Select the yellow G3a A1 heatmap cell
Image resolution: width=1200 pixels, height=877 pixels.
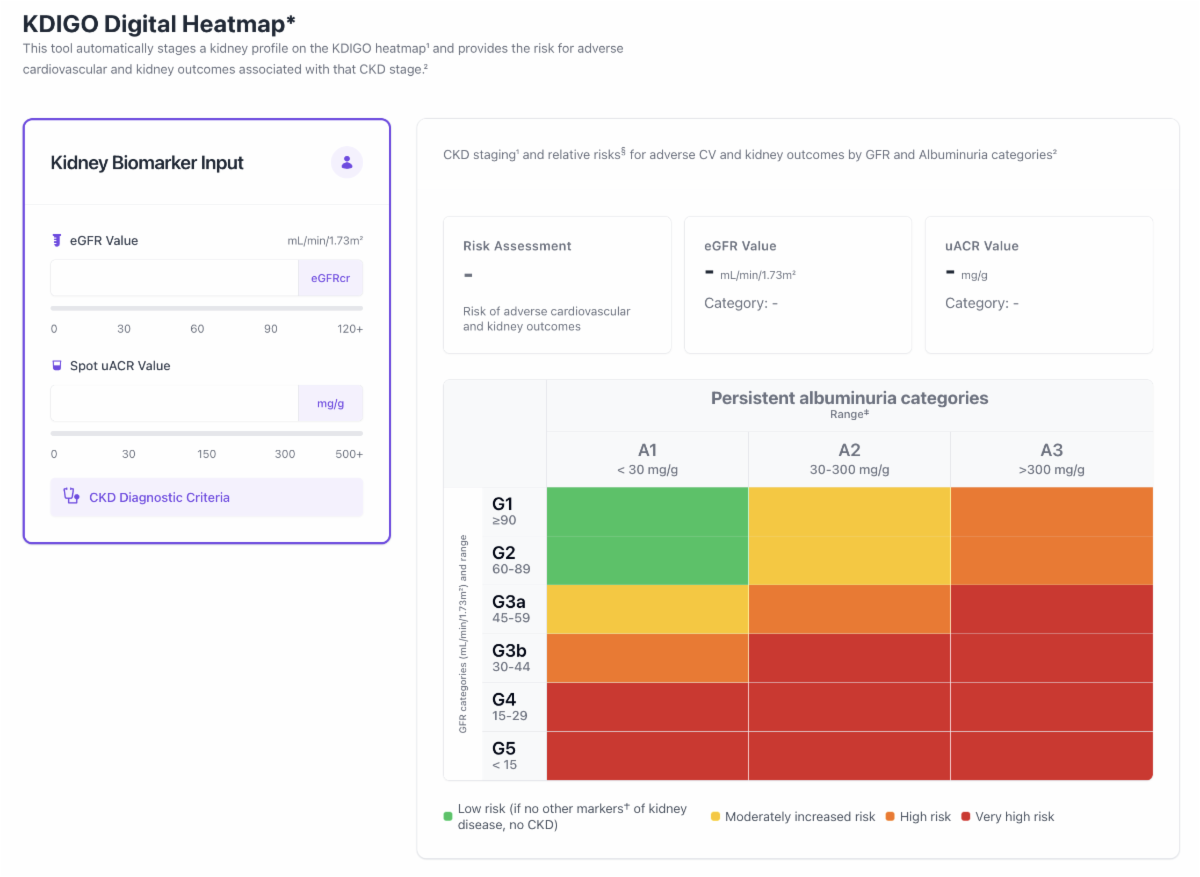[x=647, y=609]
